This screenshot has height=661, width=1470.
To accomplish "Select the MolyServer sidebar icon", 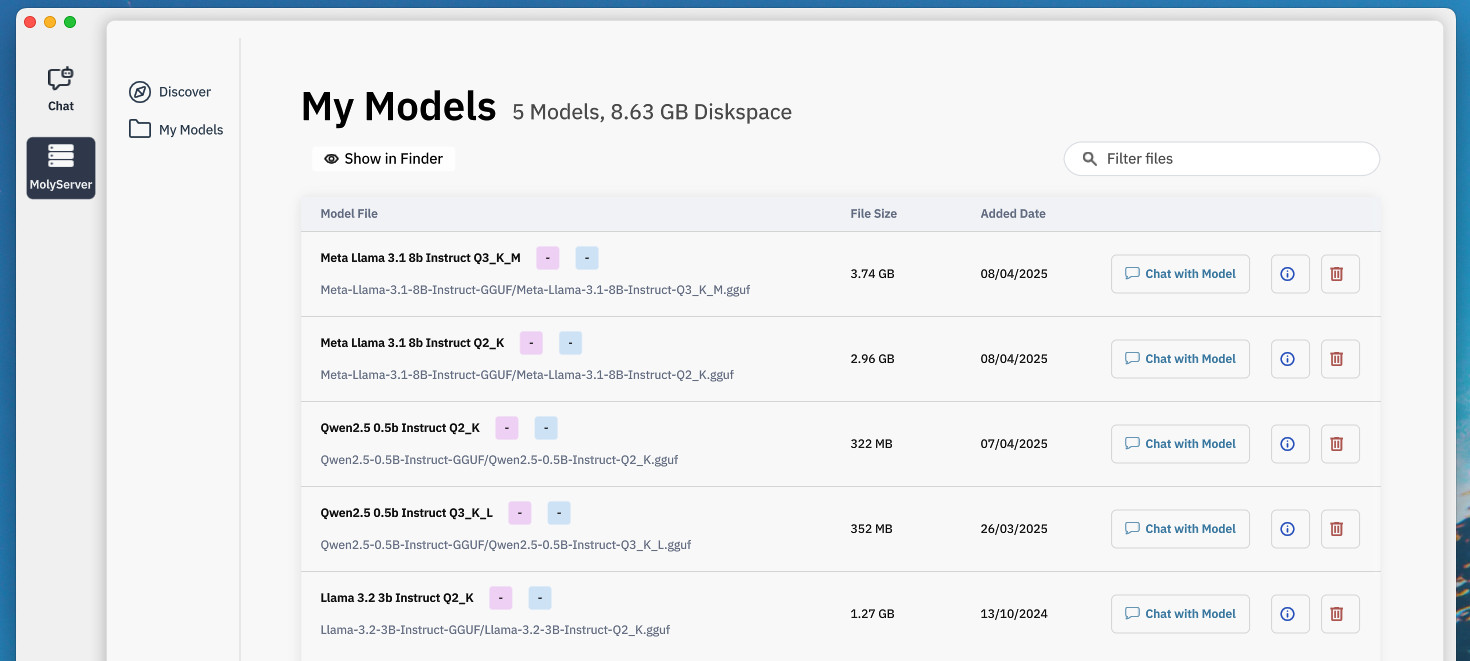I will (61, 157).
